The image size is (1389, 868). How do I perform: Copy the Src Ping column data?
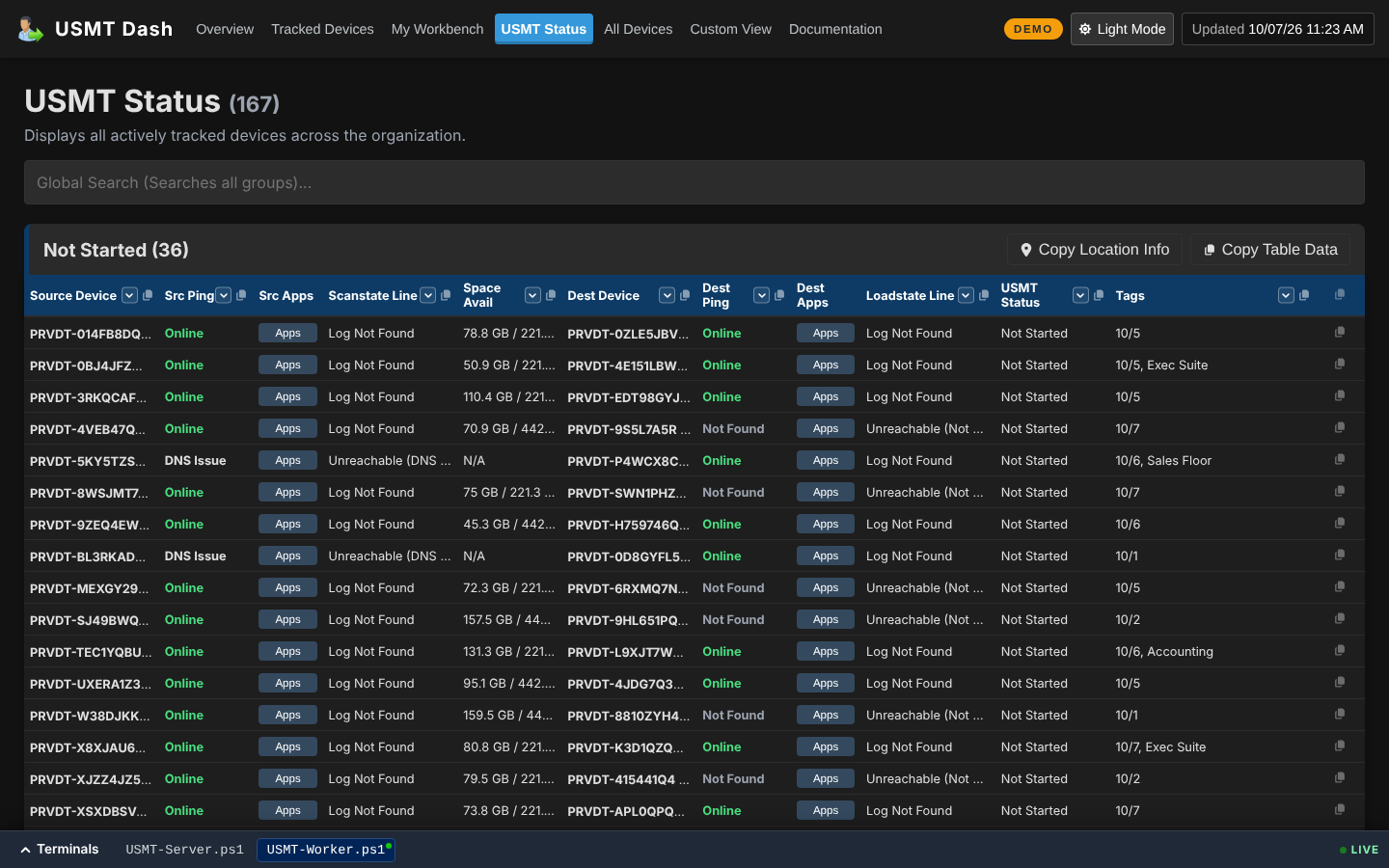(241, 295)
